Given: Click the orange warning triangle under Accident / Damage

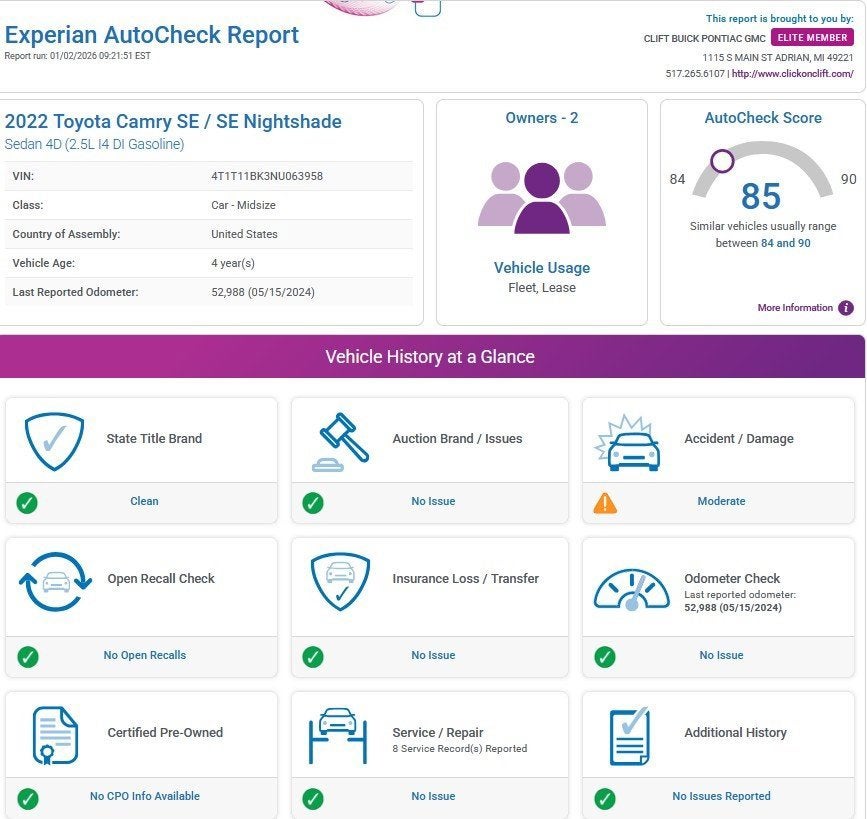Looking at the screenshot, I should (x=605, y=502).
